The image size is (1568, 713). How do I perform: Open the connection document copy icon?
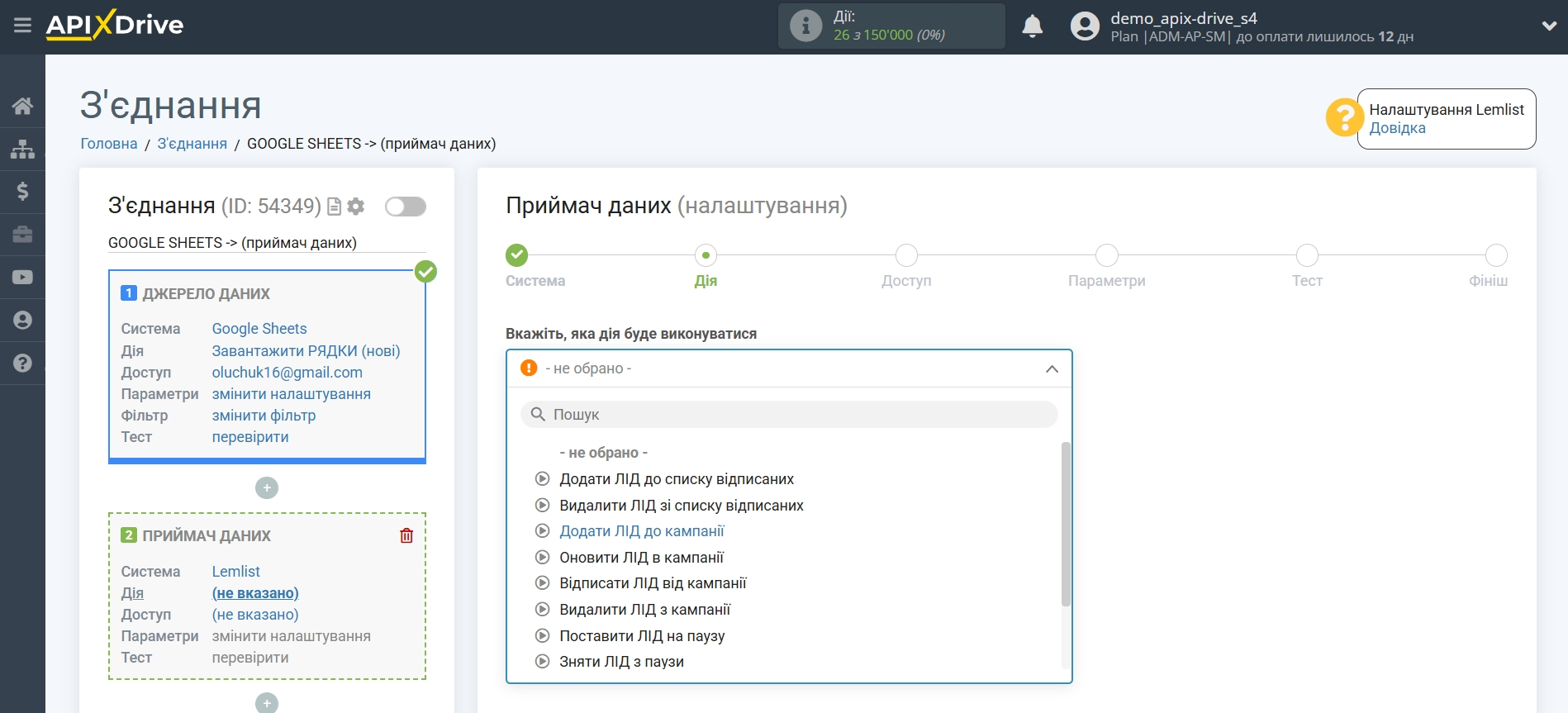point(334,207)
